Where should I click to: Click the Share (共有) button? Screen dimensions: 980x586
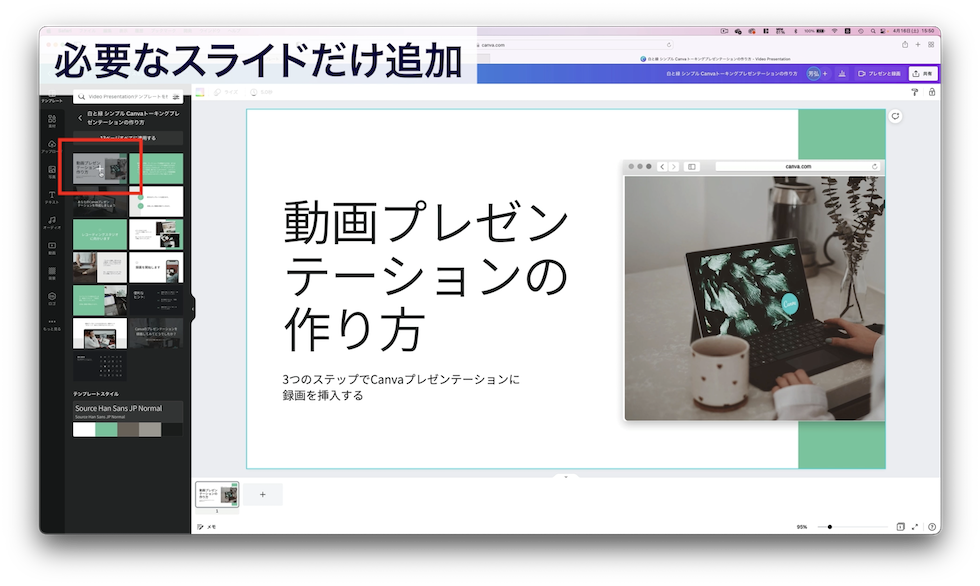[922, 74]
